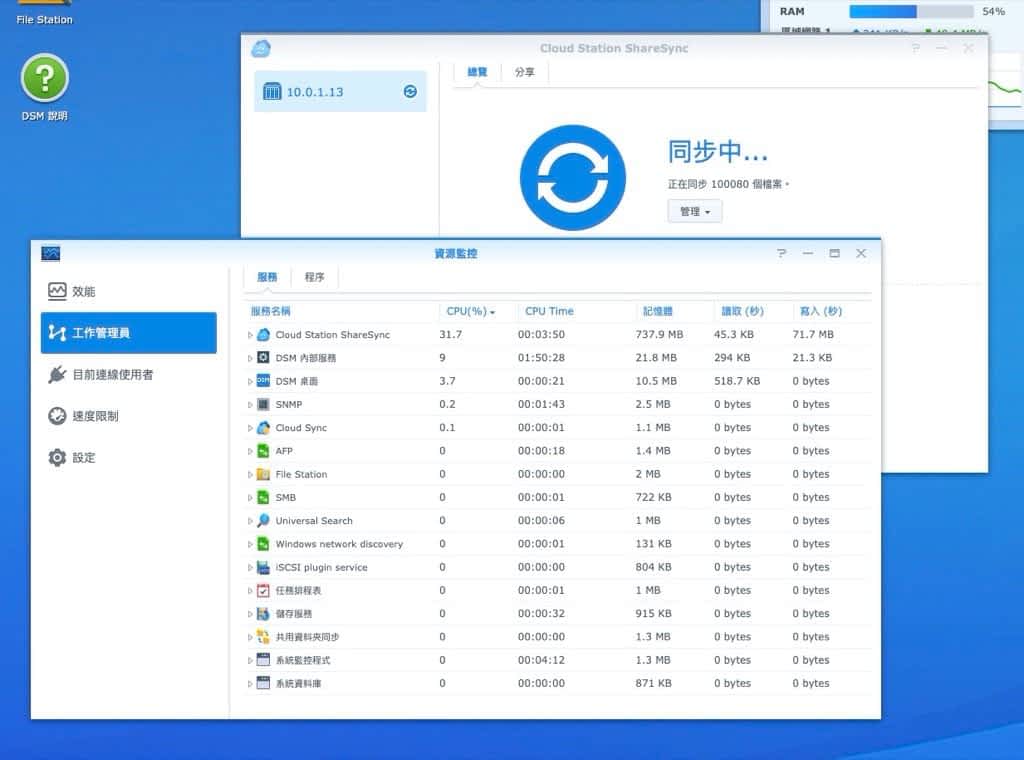Image resolution: width=1024 pixels, height=760 pixels.
Task: Expand the Cloud Station ShareSync service row
Action: tap(250, 335)
